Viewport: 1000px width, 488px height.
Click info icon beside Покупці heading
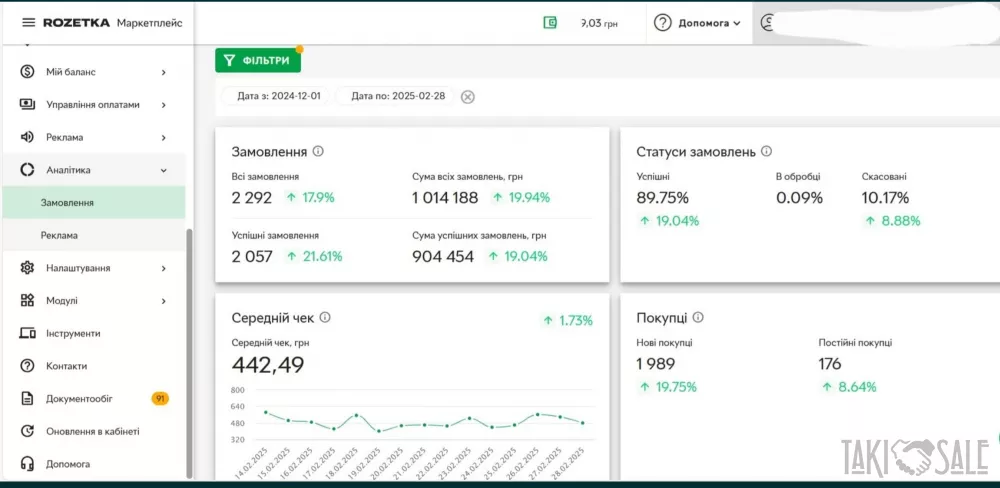[x=698, y=318]
